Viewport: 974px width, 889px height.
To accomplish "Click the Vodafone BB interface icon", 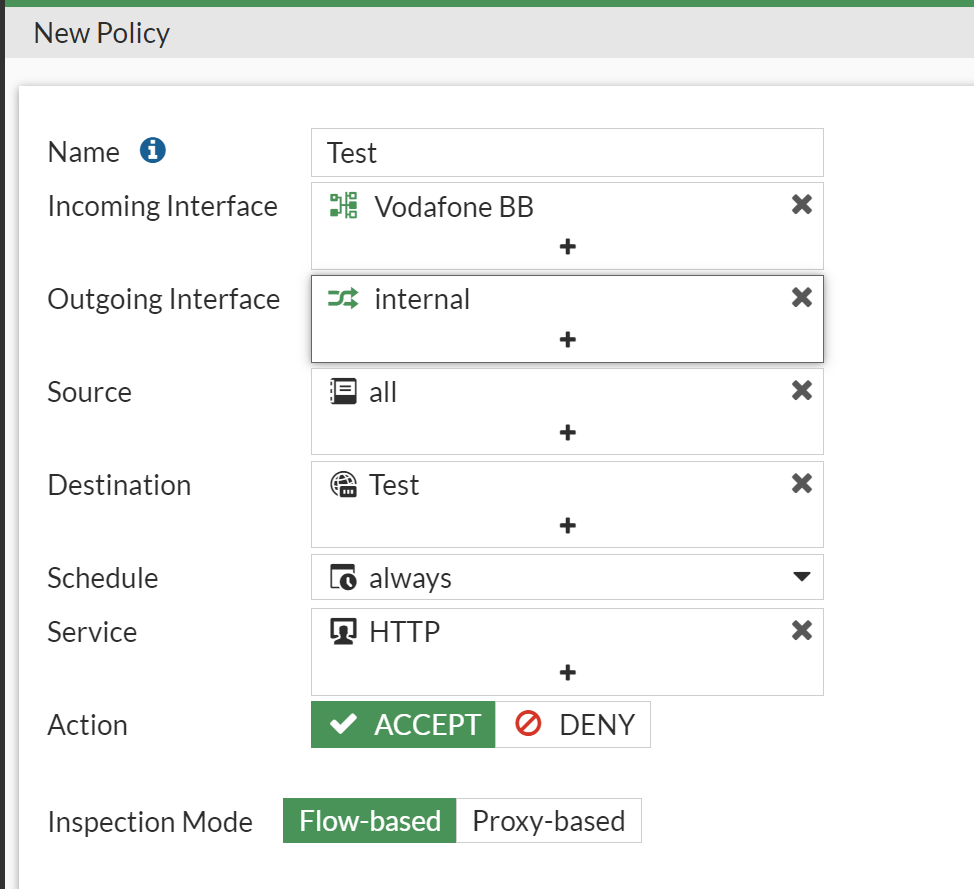I will coord(343,206).
